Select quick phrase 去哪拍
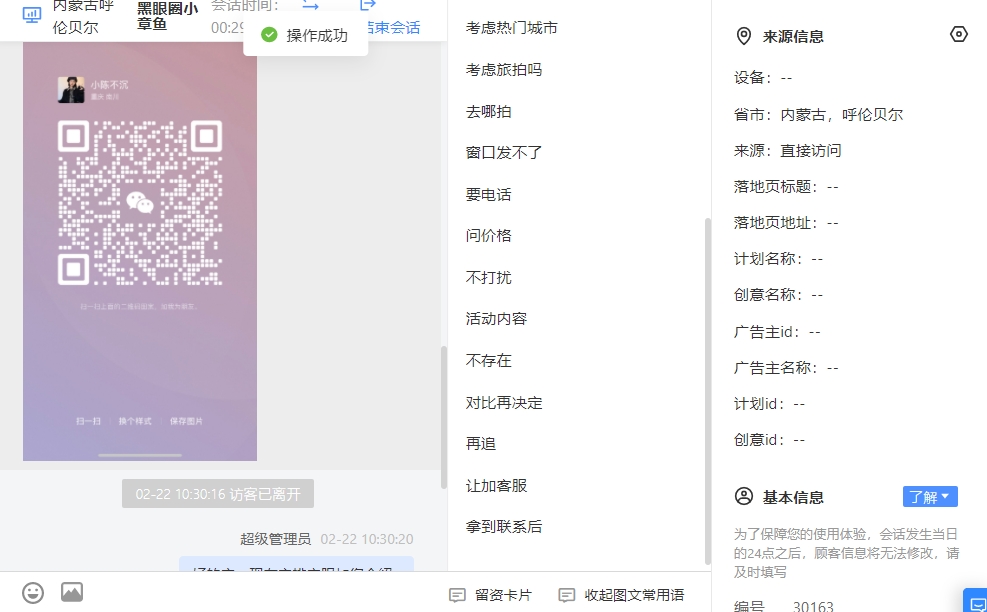 (x=488, y=111)
